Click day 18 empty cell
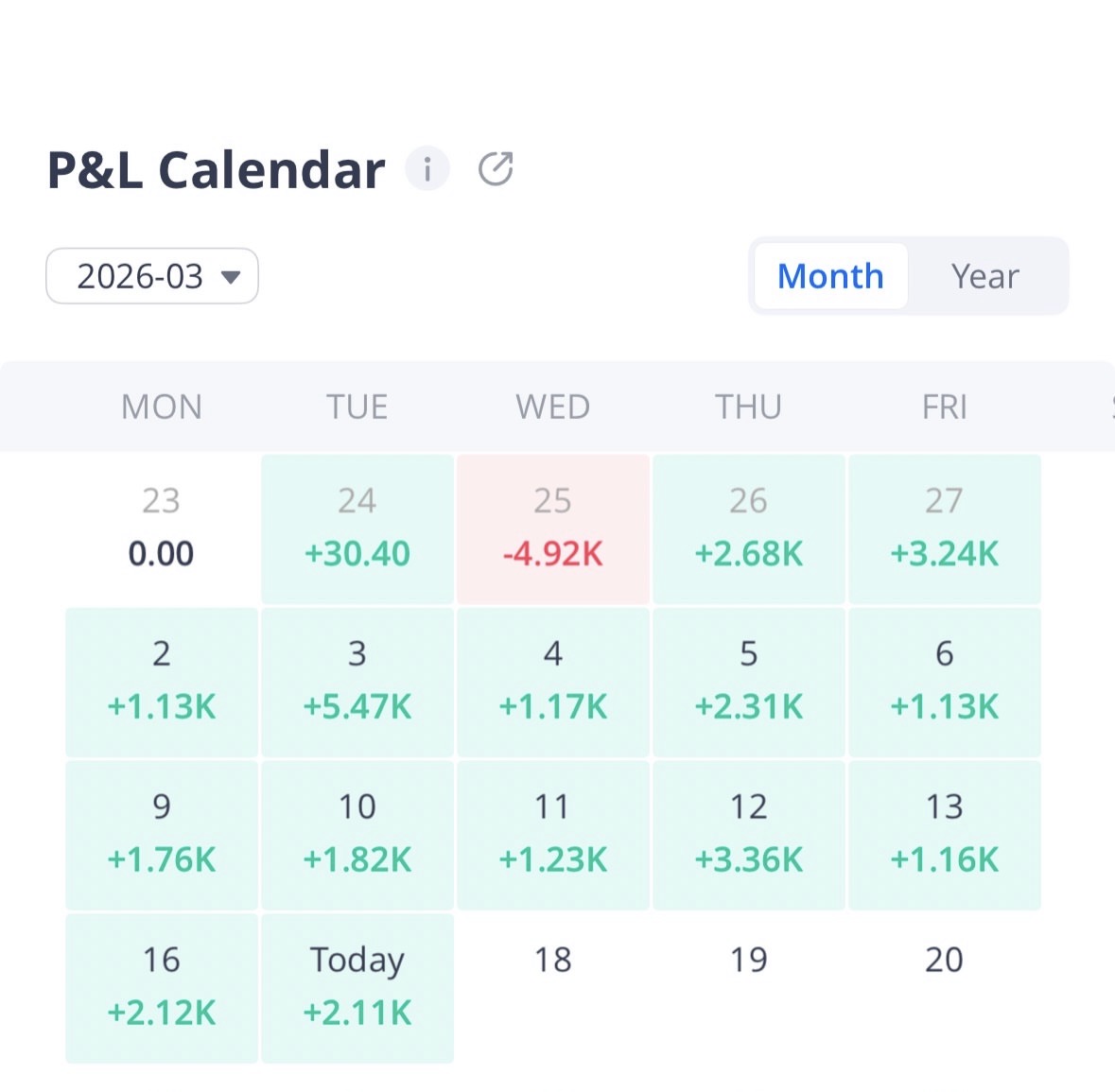Image resolution: width=1115 pixels, height=1092 pixels. (553, 988)
